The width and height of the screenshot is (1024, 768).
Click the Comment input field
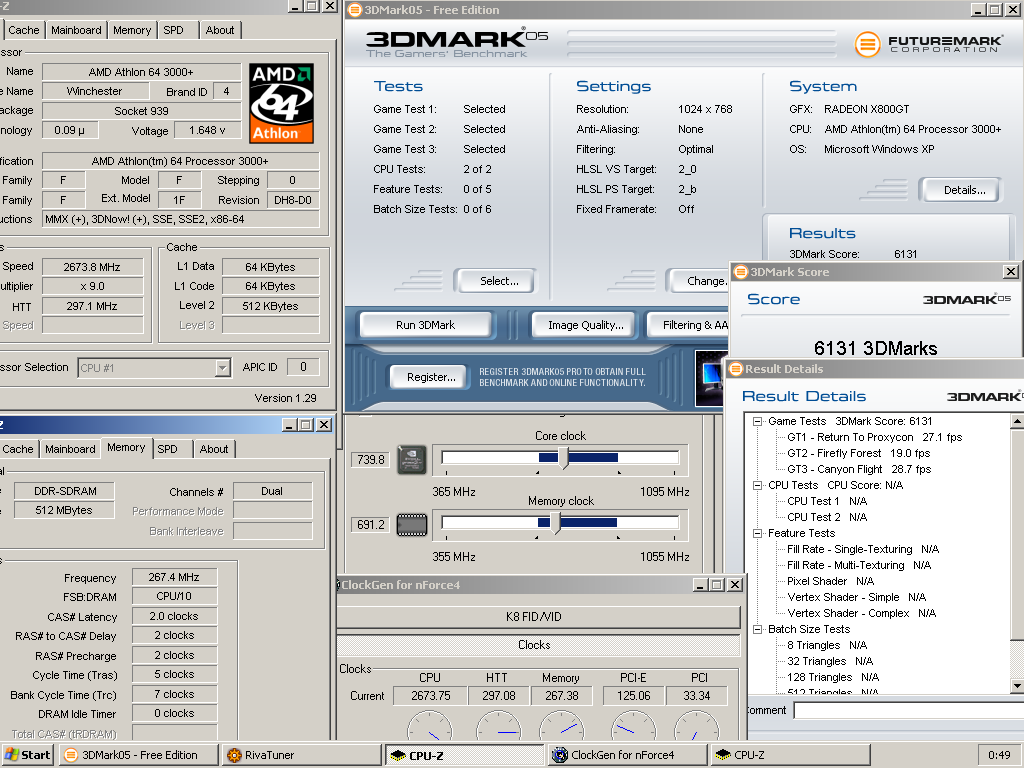click(908, 711)
